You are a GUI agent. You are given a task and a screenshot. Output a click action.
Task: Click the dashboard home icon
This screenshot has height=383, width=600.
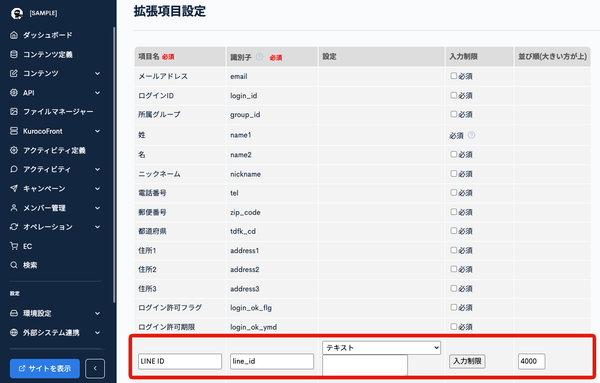tap(14, 35)
